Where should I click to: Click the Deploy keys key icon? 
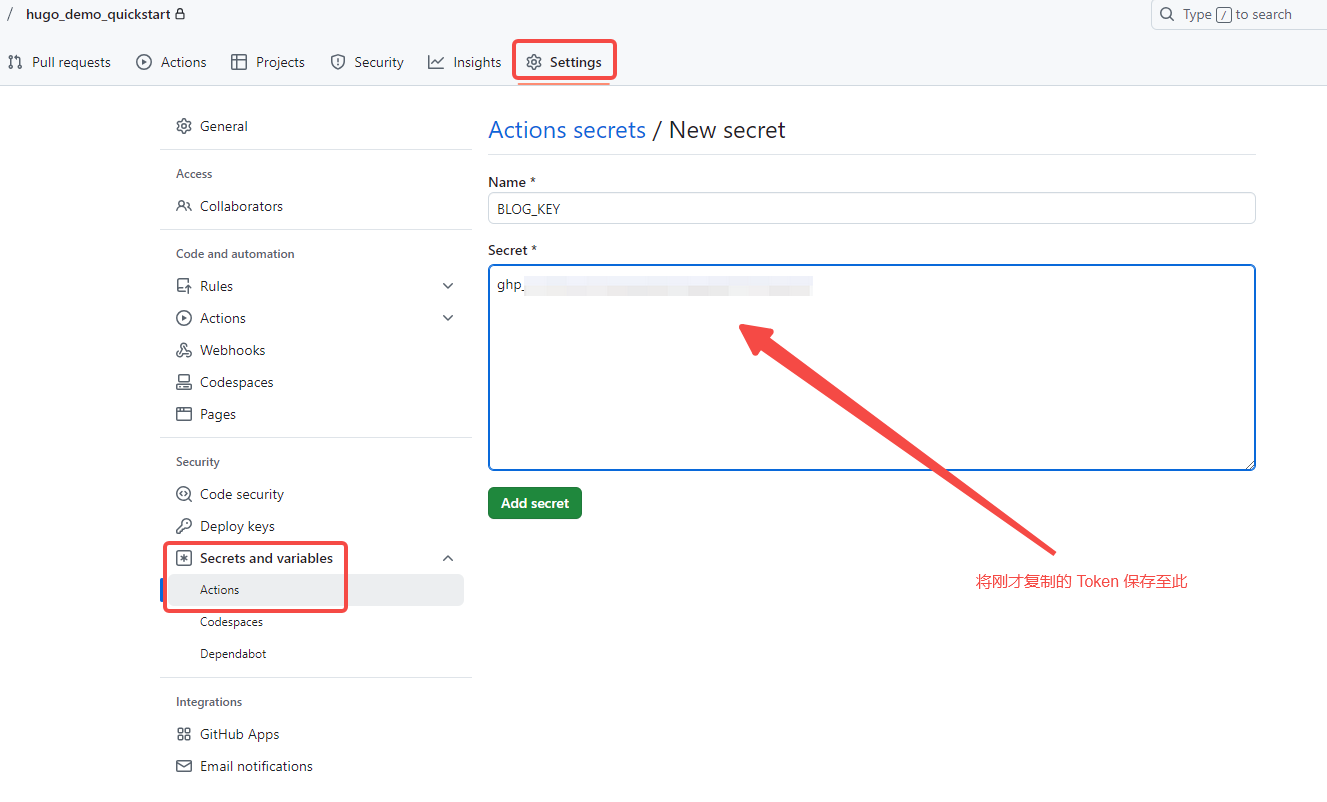(184, 526)
